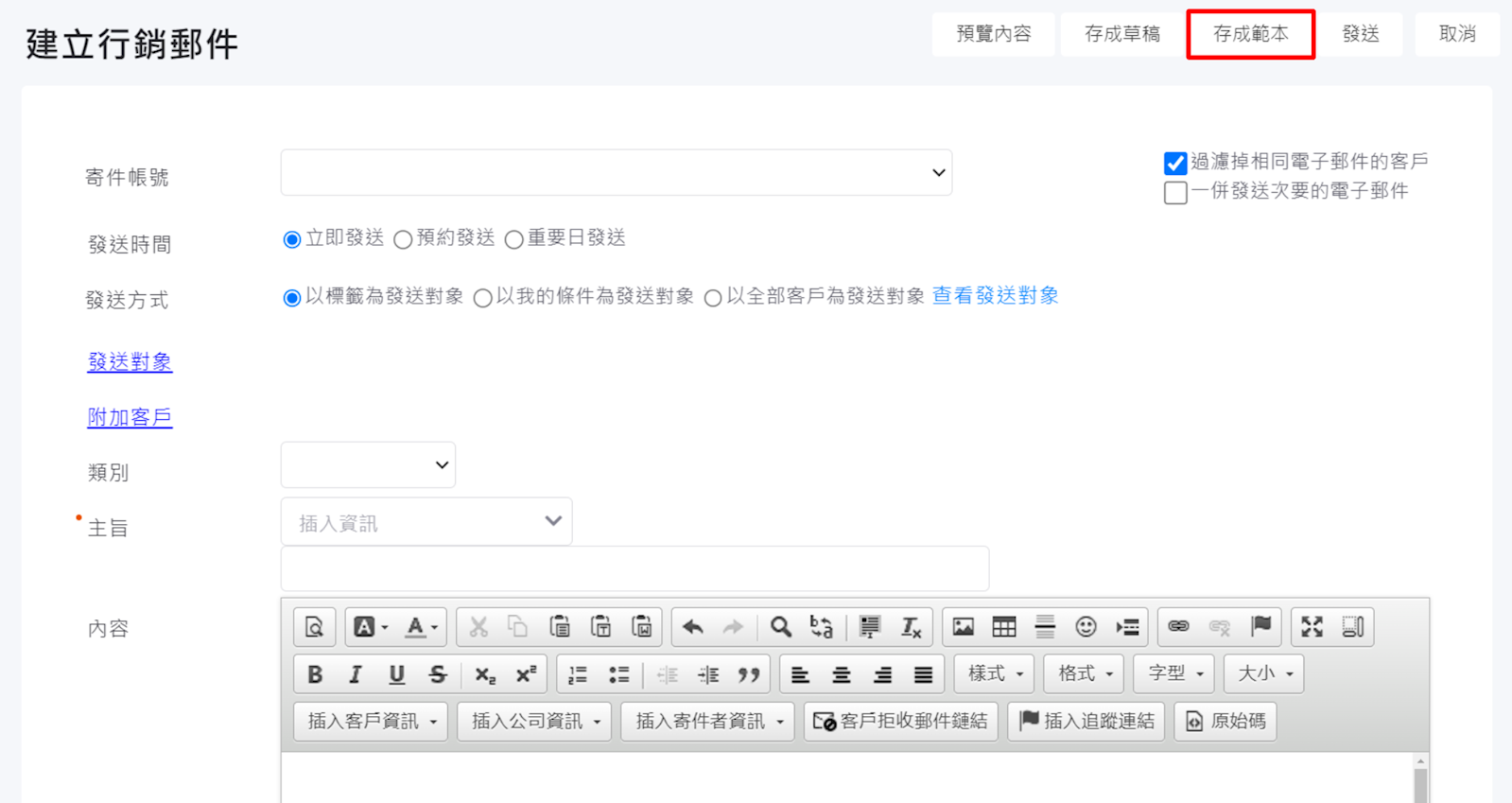Click the undo arrow icon
This screenshot has height=803, width=1512.
(692, 627)
